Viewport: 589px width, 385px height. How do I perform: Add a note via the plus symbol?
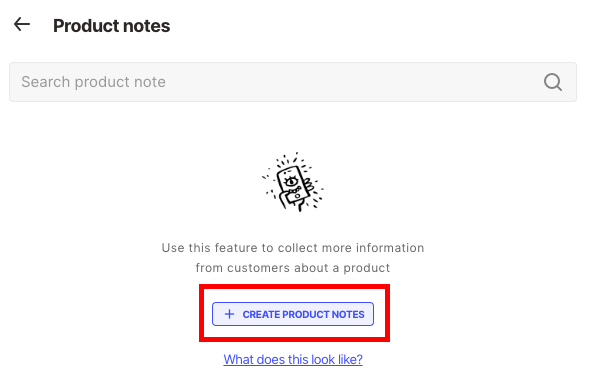coord(229,314)
